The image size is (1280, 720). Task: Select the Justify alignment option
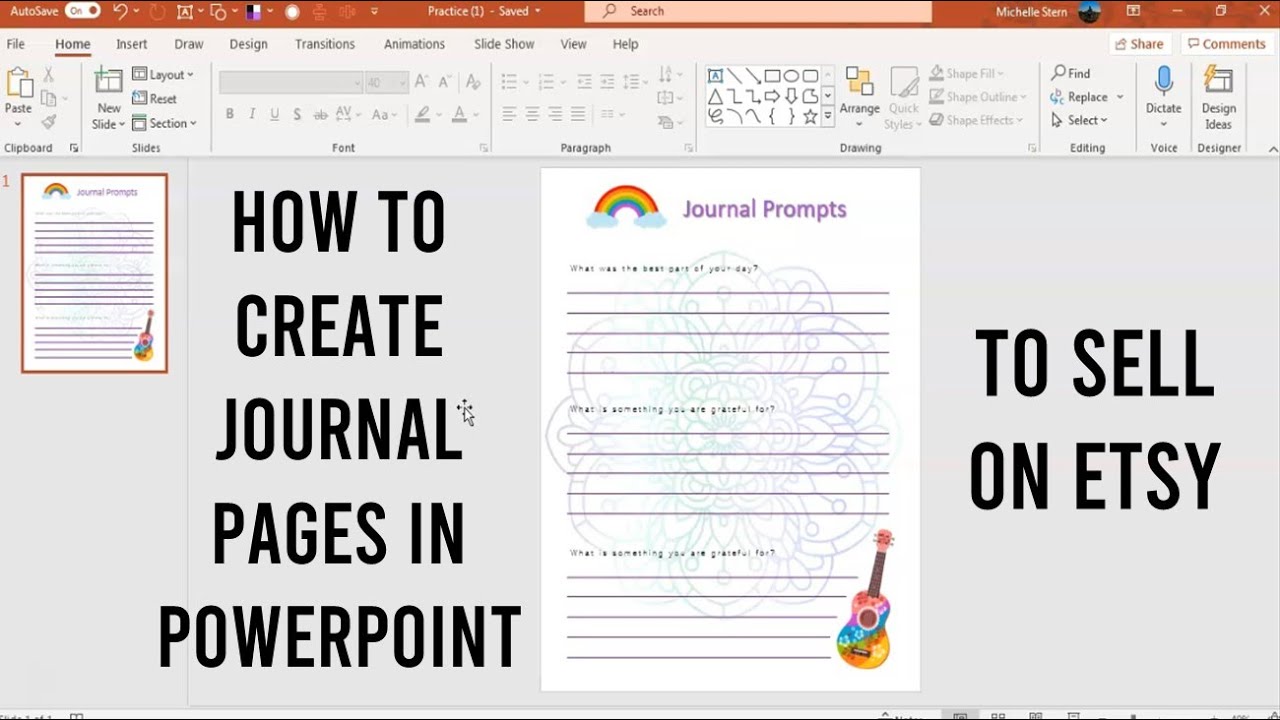pyautogui.click(x=578, y=114)
